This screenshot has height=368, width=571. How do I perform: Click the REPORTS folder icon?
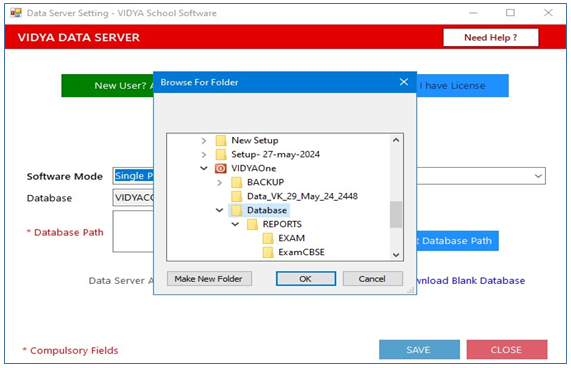coord(252,224)
